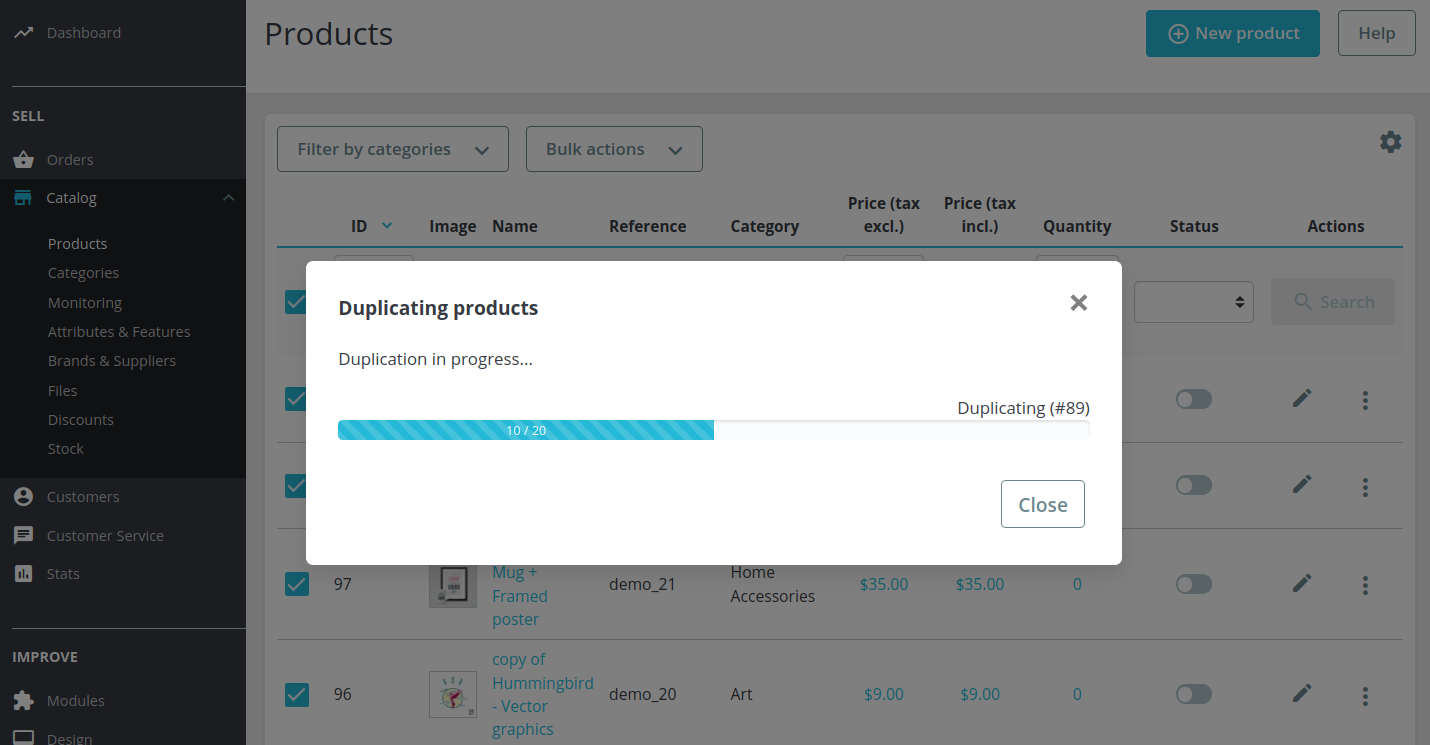The image size is (1430, 745).
Task: Click the duplication progress bar showing 10/20
Action: pos(526,429)
